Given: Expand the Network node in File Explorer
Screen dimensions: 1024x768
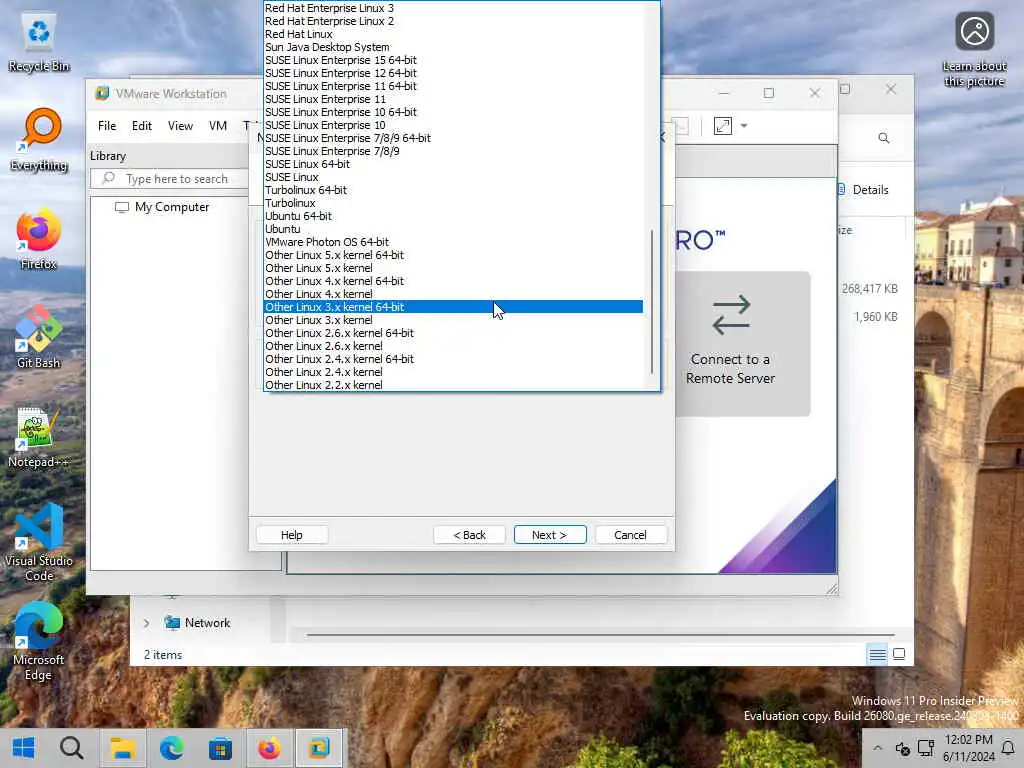Looking at the screenshot, I should [x=146, y=624].
